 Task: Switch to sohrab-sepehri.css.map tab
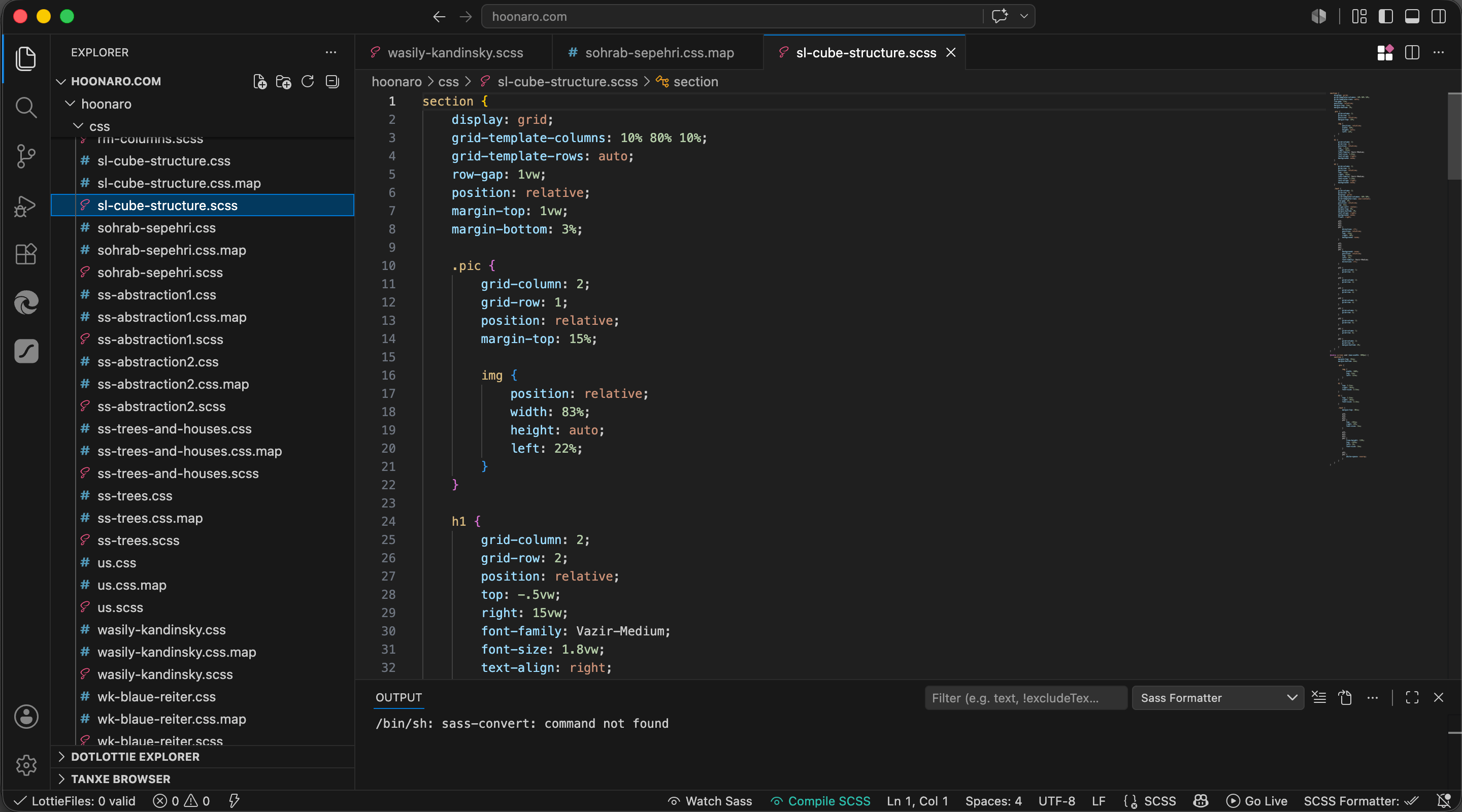[x=658, y=52]
